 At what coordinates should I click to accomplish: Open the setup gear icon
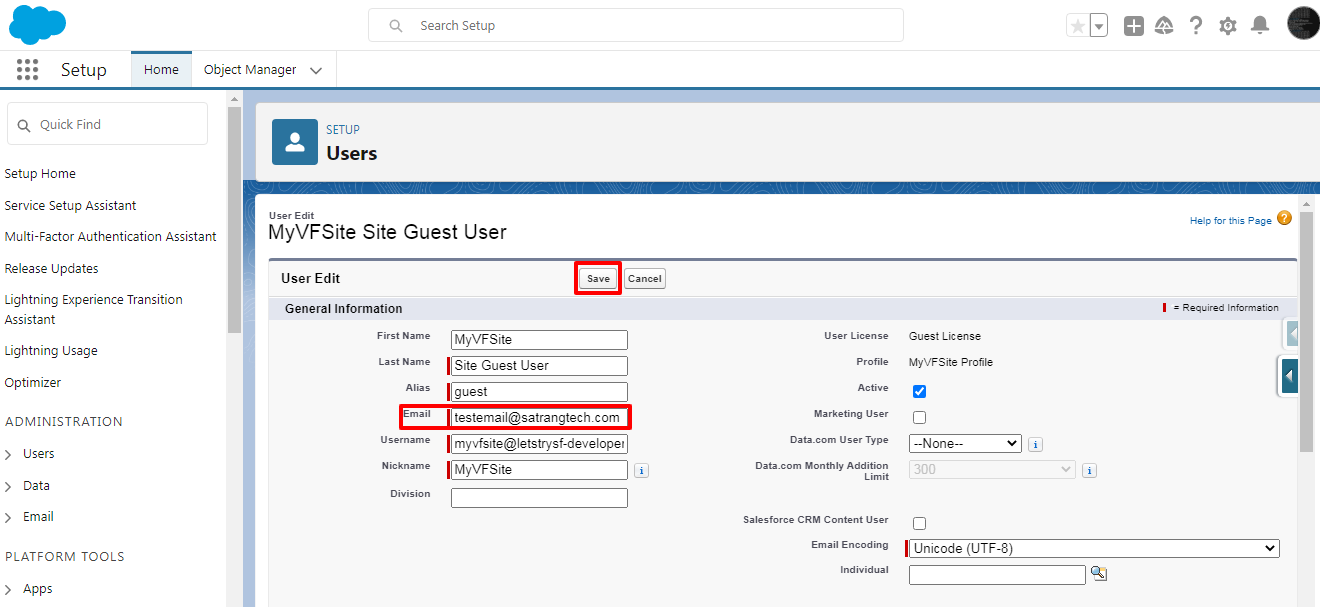(1228, 26)
